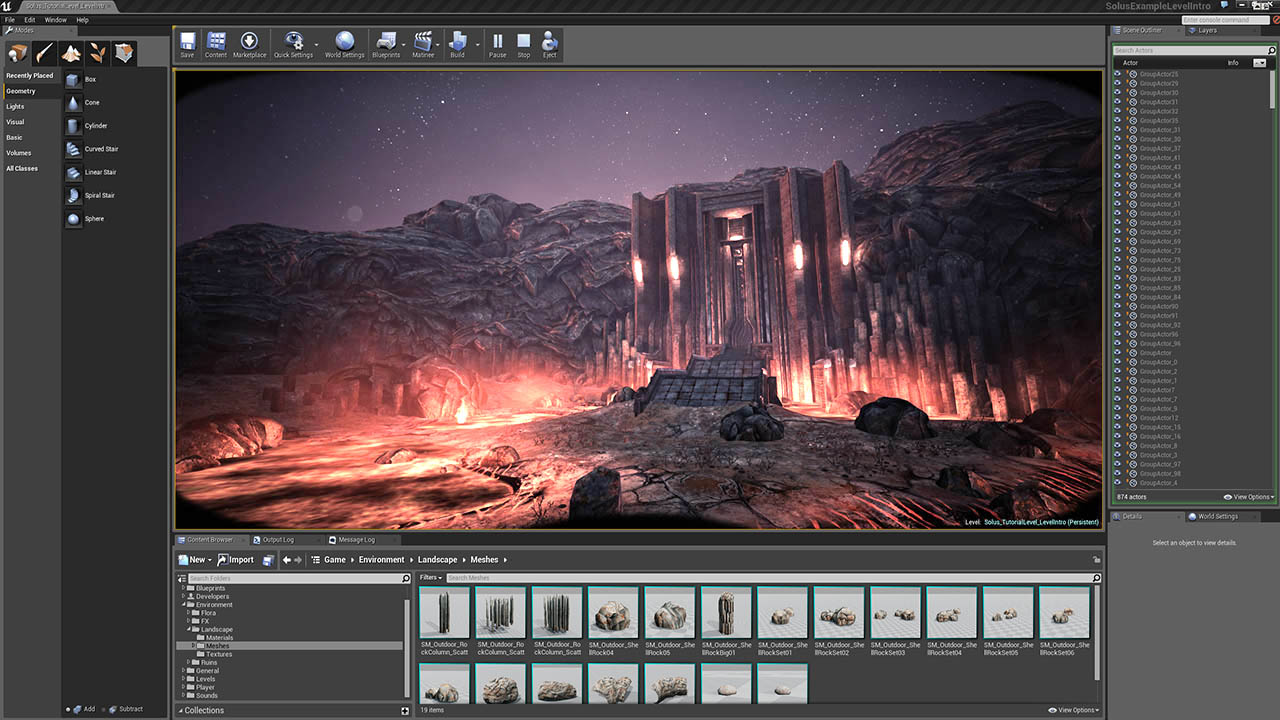Open Quick Settings dropdown arrow
This screenshot has width=1280, height=720.
click(317, 45)
